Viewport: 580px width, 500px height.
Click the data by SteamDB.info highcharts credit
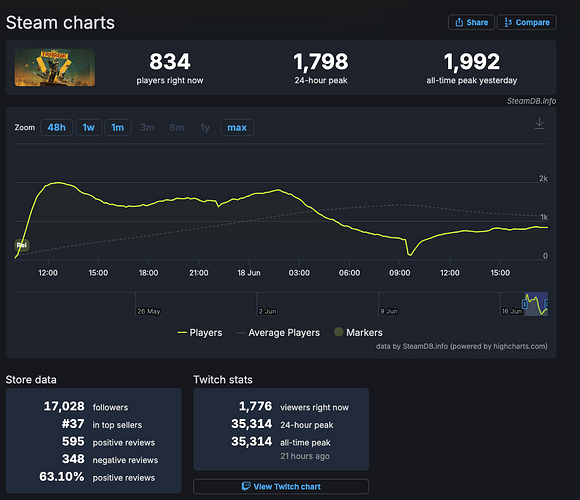click(x=462, y=346)
